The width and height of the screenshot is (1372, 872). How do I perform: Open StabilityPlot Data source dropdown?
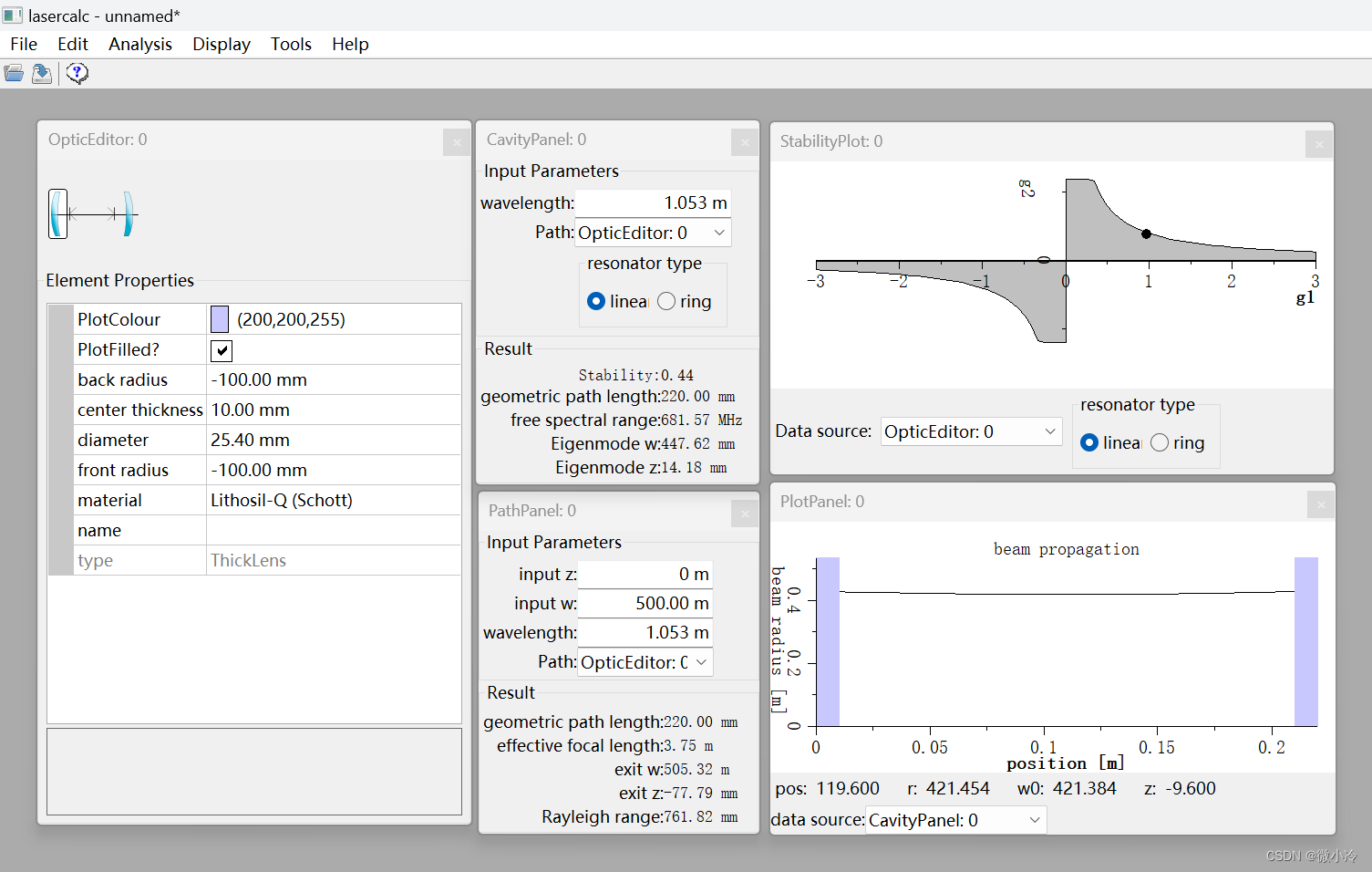coord(972,431)
